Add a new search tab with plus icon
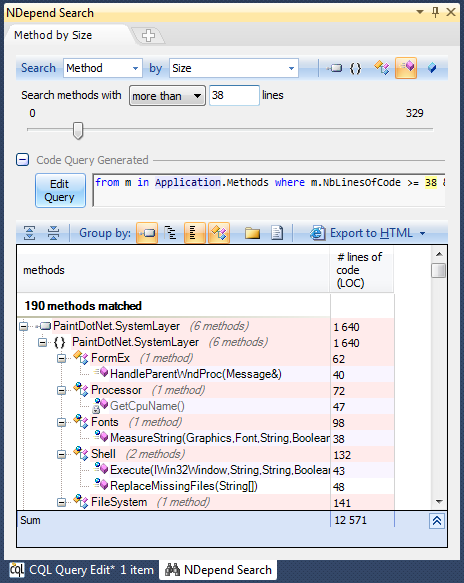This screenshot has width=464, height=583. coord(148,36)
